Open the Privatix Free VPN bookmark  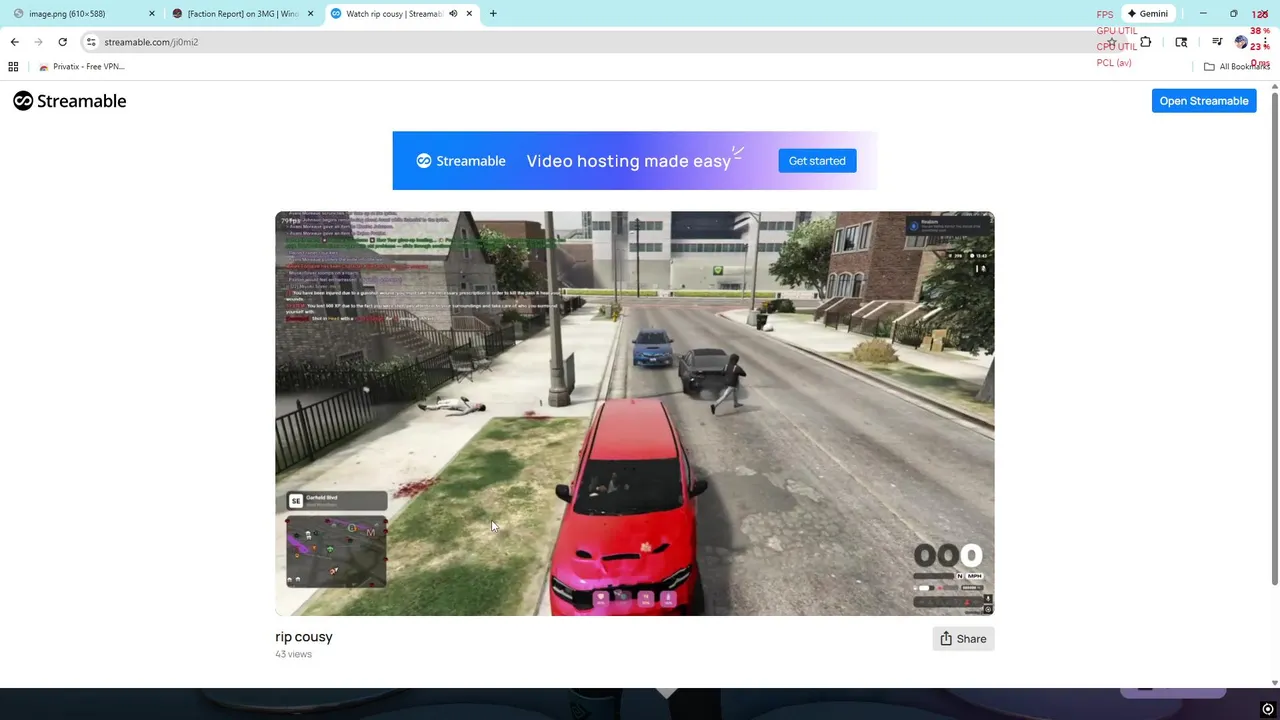(82, 67)
